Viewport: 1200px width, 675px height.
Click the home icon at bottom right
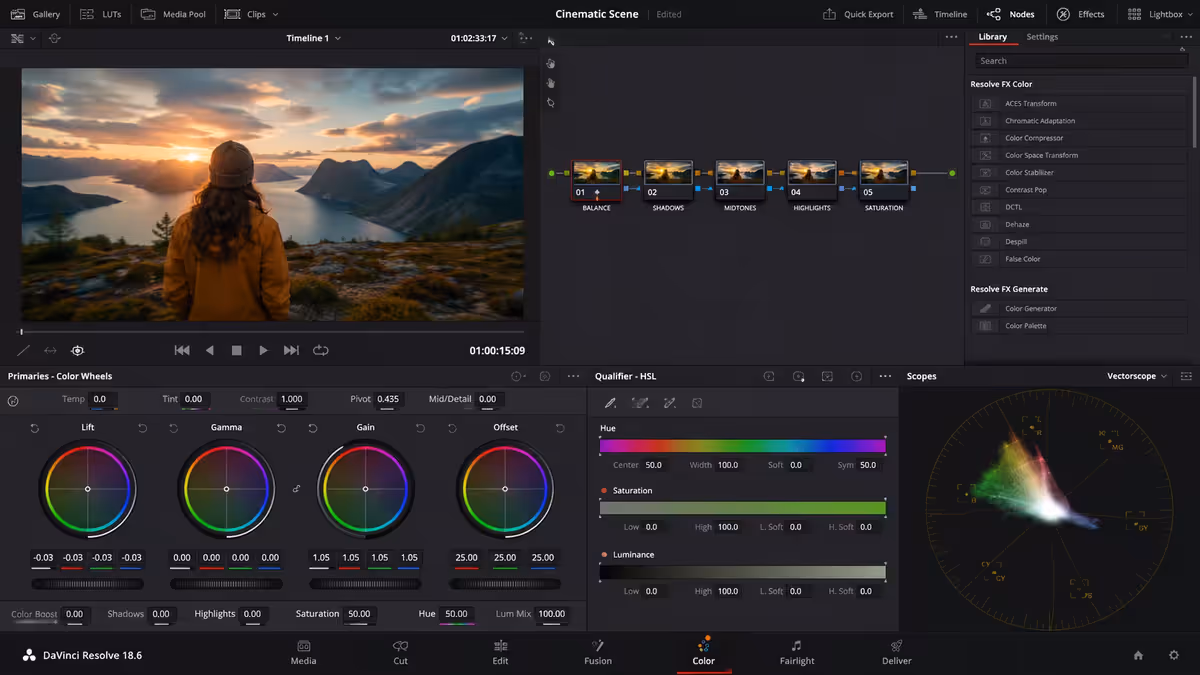tap(1138, 655)
